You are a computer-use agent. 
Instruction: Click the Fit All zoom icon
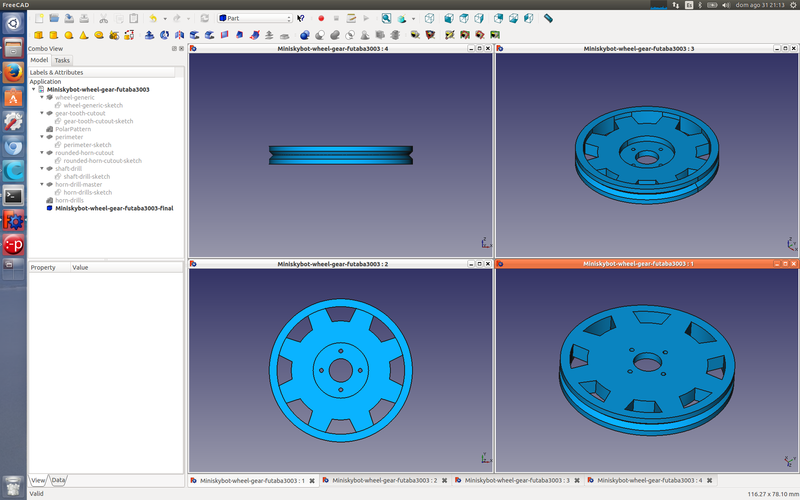point(386,18)
